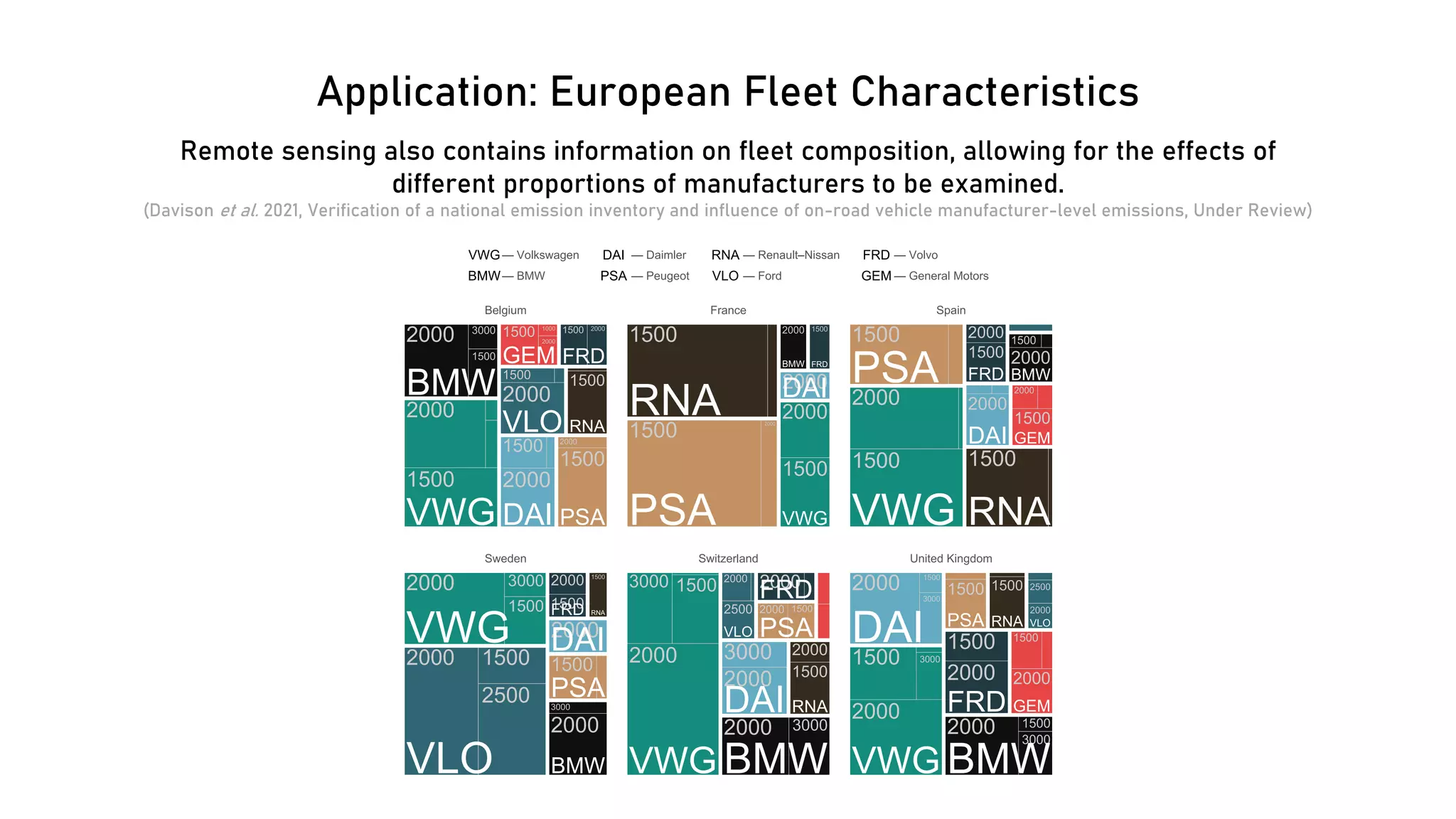Image resolution: width=1456 pixels, height=819 pixels.
Task: Select the red GEM block in United Kingdom
Action: pos(1031,673)
